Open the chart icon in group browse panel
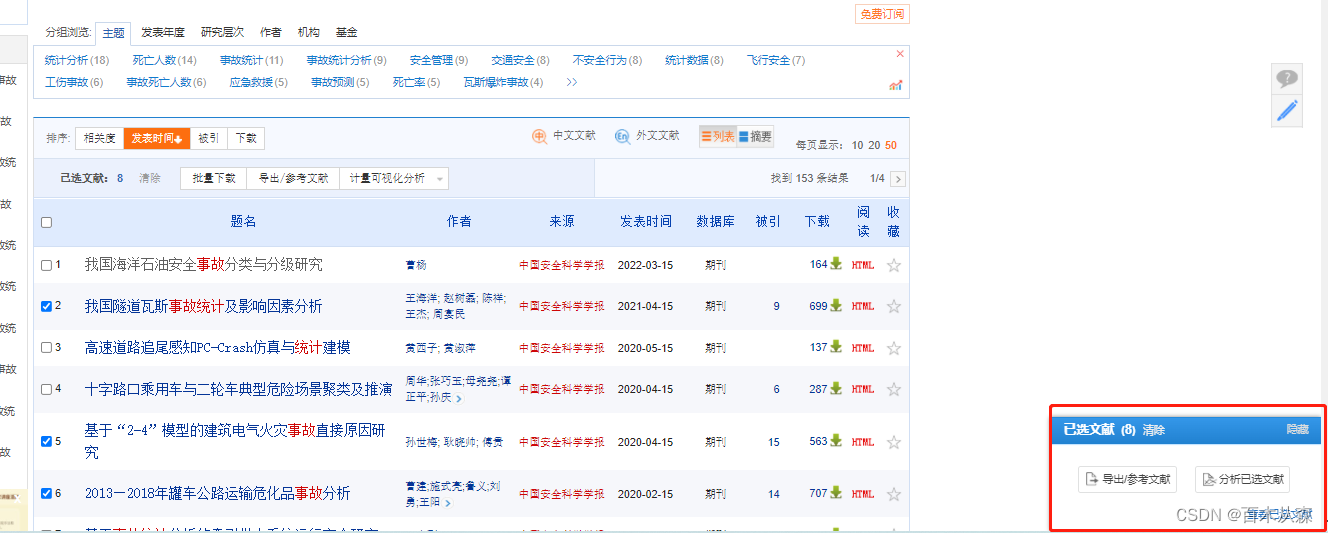 pyautogui.click(x=895, y=85)
